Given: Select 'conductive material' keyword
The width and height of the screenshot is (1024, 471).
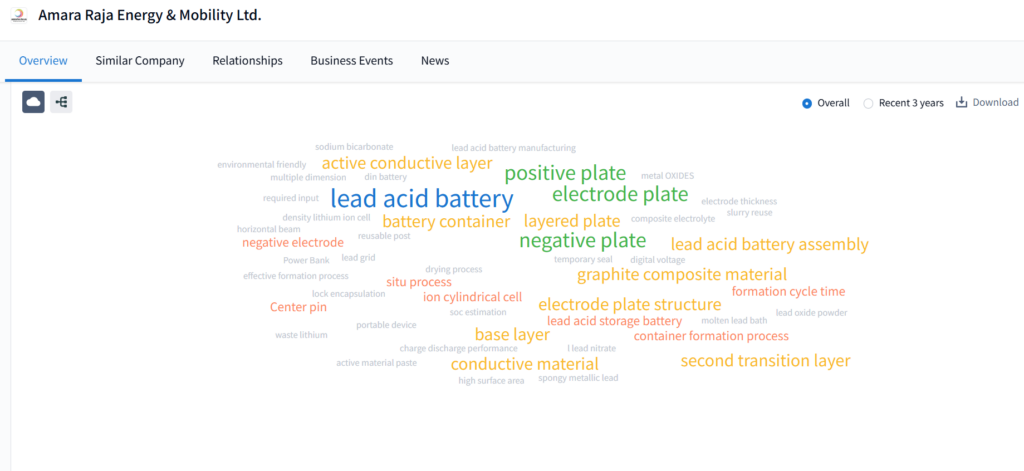Looking at the screenshot, I should [x=524, y=364].
